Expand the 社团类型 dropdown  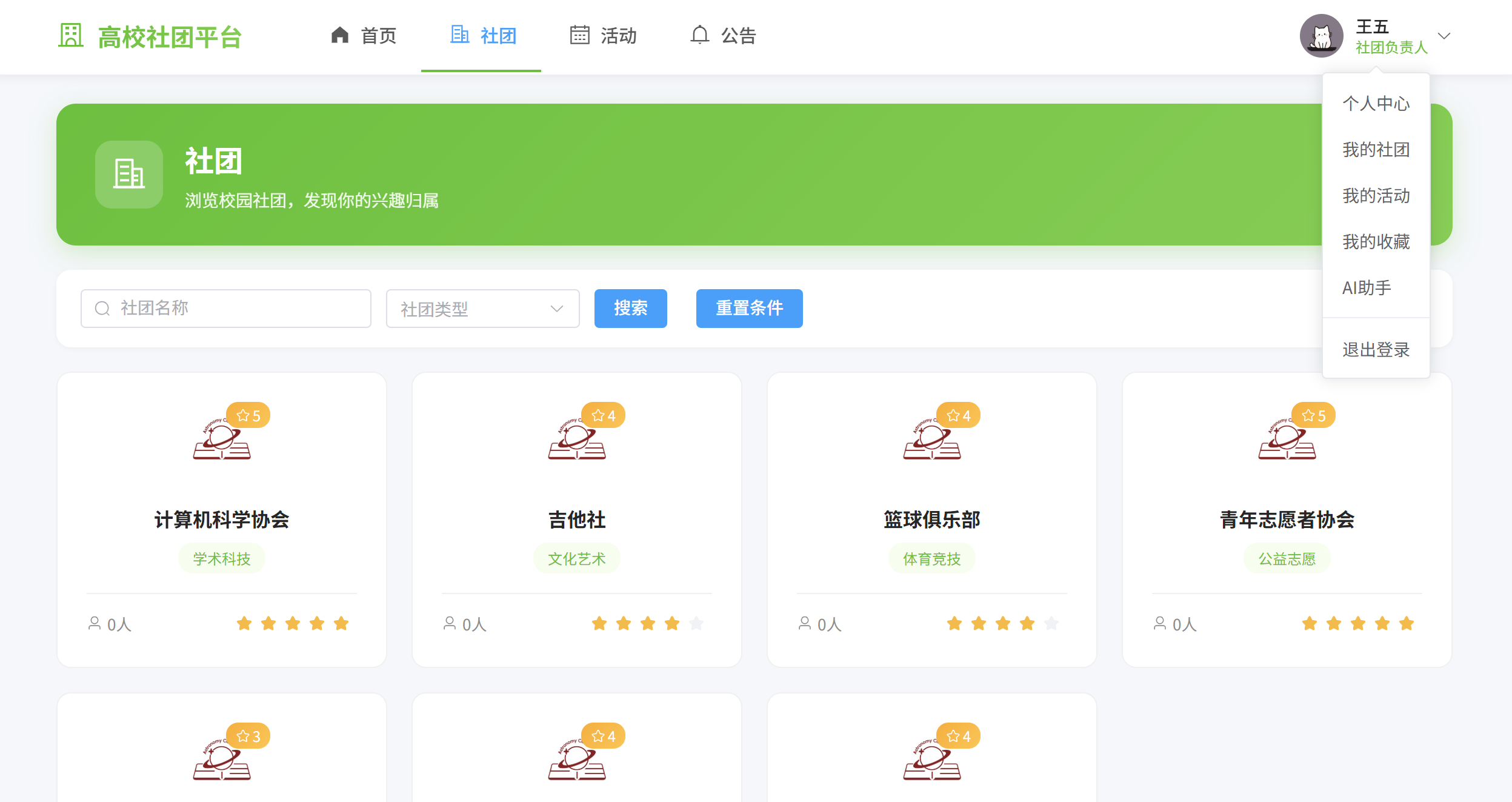coord(483,309)
